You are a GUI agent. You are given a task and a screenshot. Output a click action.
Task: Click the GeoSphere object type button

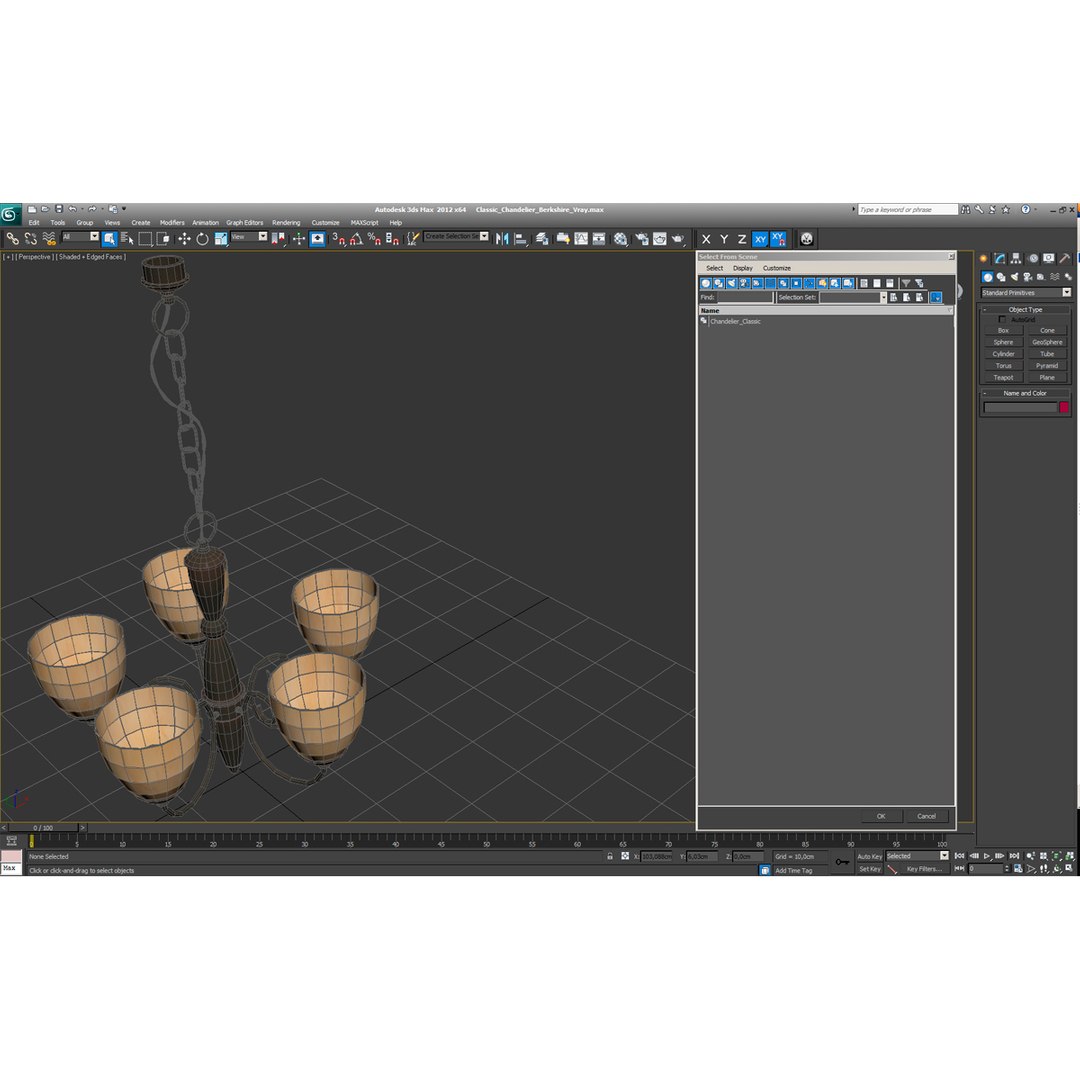(x=1047, y=342)
